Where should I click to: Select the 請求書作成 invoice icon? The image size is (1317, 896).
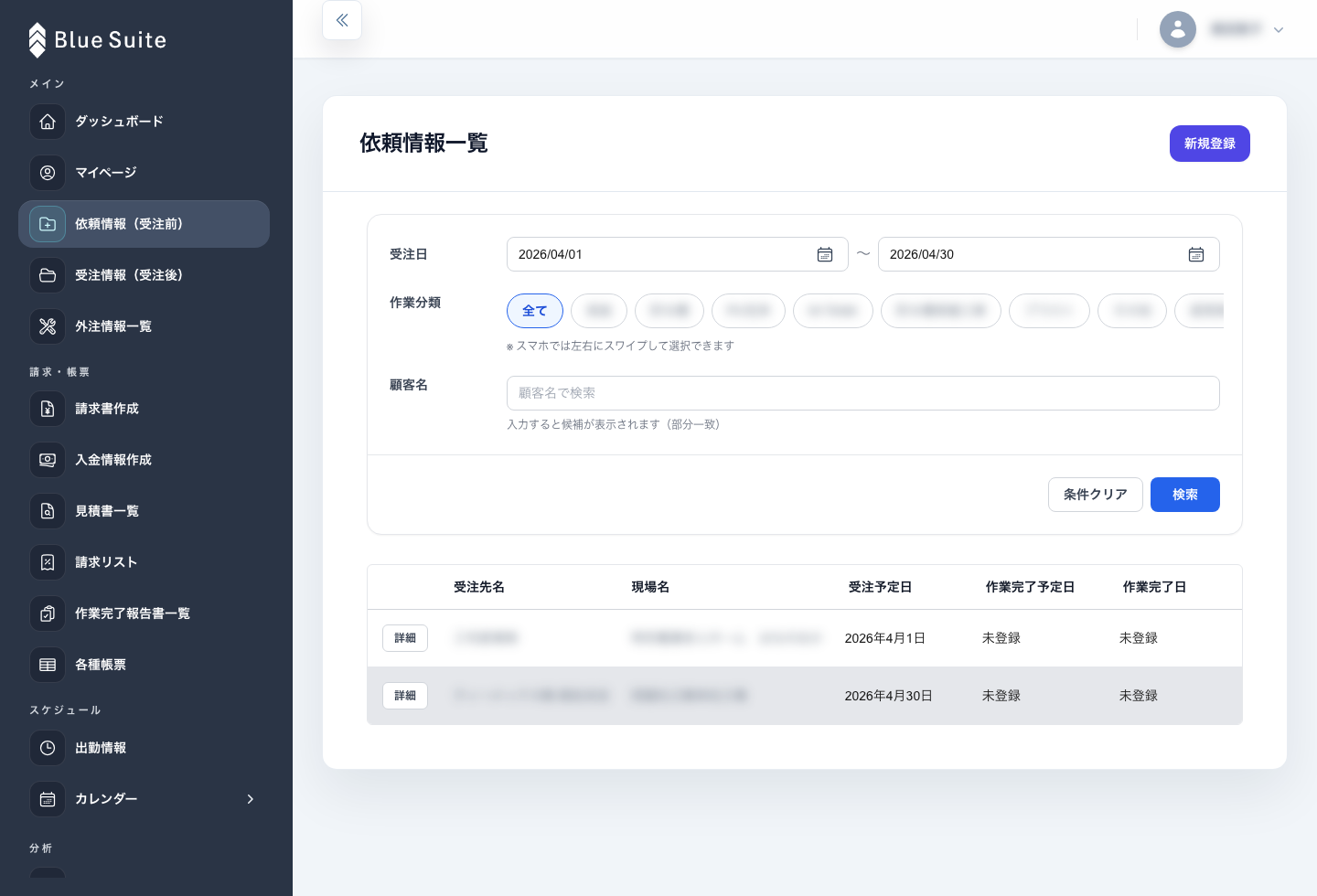tap(48, 409)
